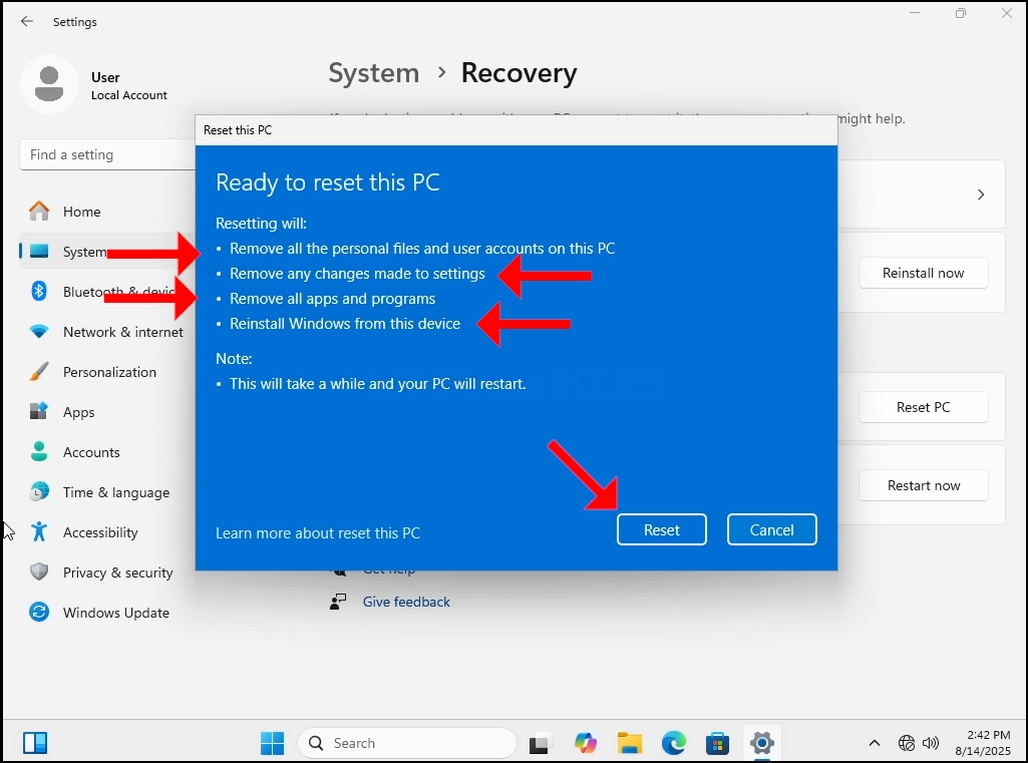Expand the top recovery option chevron

tap(981, 195)
